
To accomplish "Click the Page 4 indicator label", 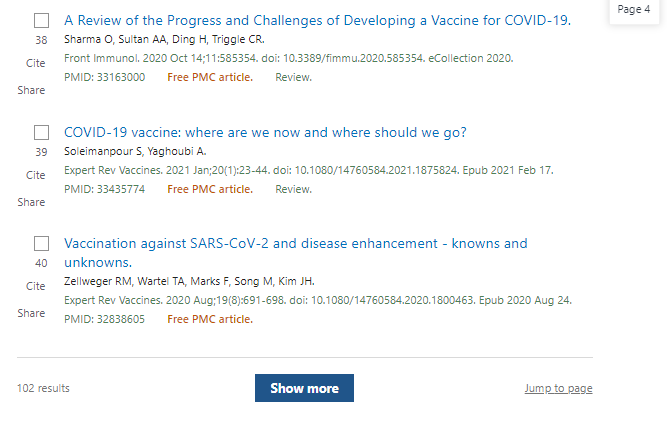I will coord(633,9).
